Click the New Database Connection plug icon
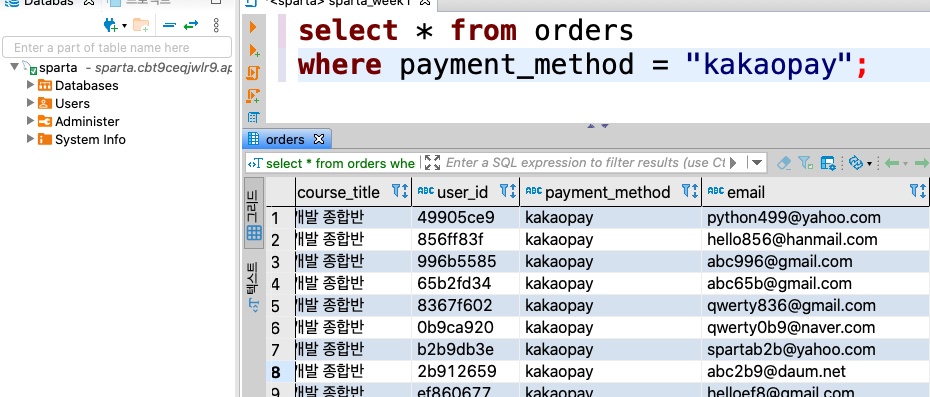Viewport: 930px width, 397px height. click(x=110, y=25)
